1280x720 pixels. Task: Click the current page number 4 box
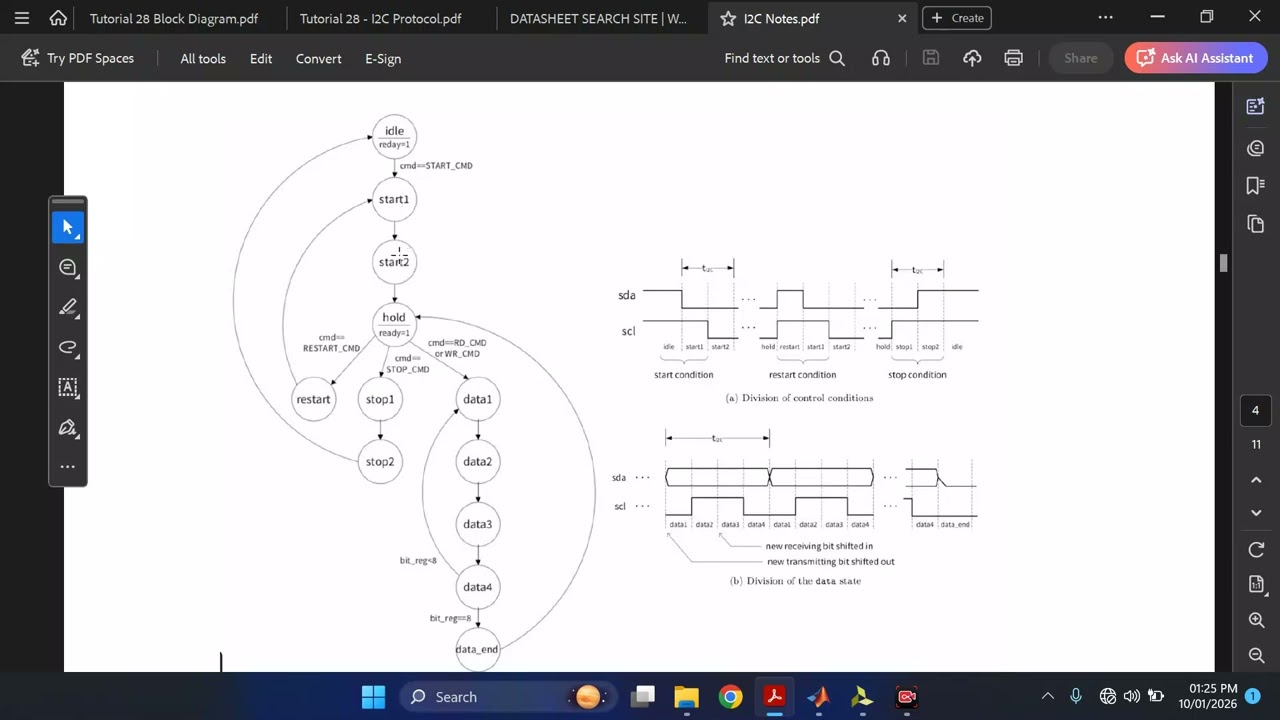point(1256,410)
